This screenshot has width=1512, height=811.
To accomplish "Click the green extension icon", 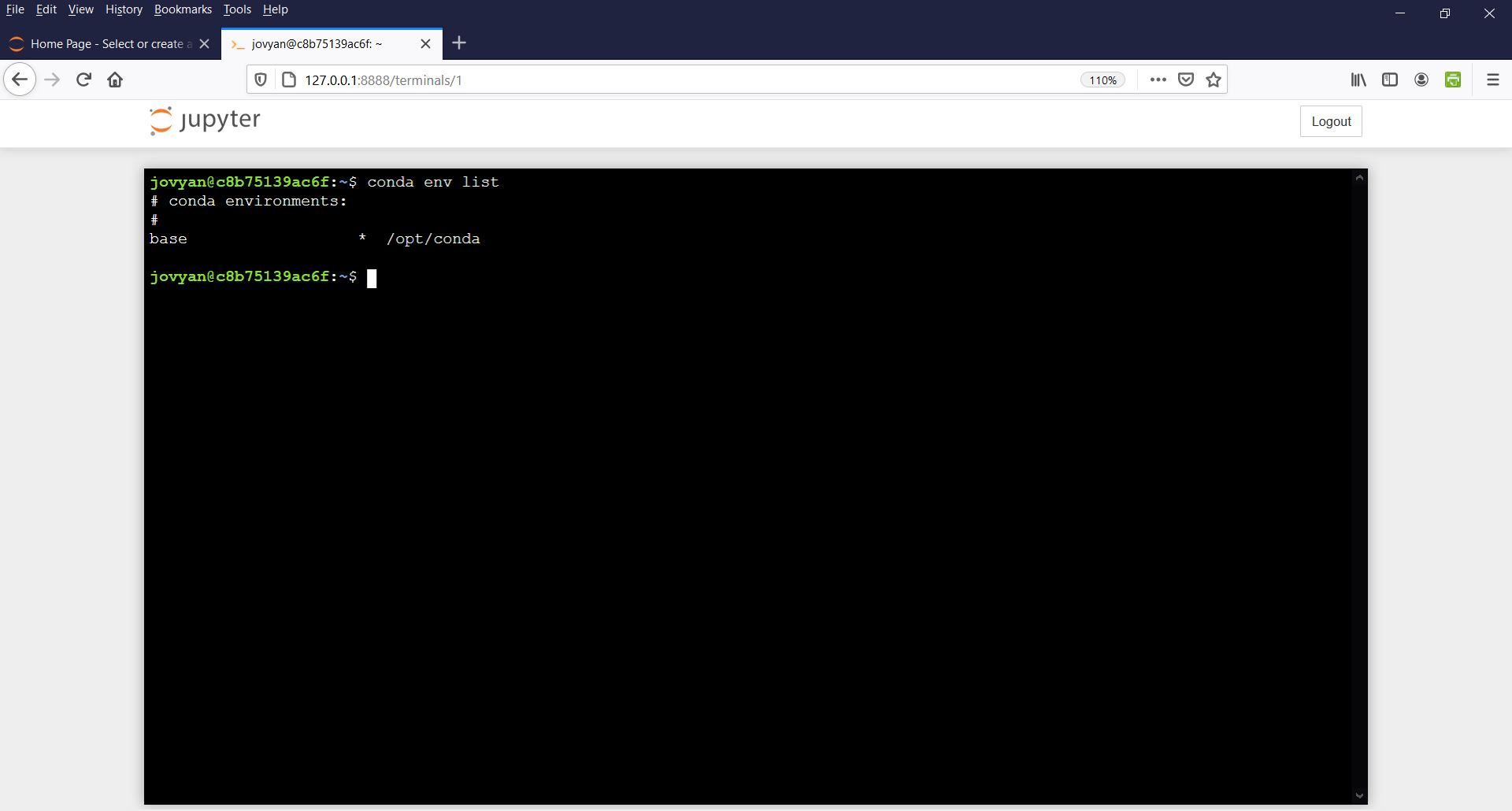I will click(x=1453, y=80).
